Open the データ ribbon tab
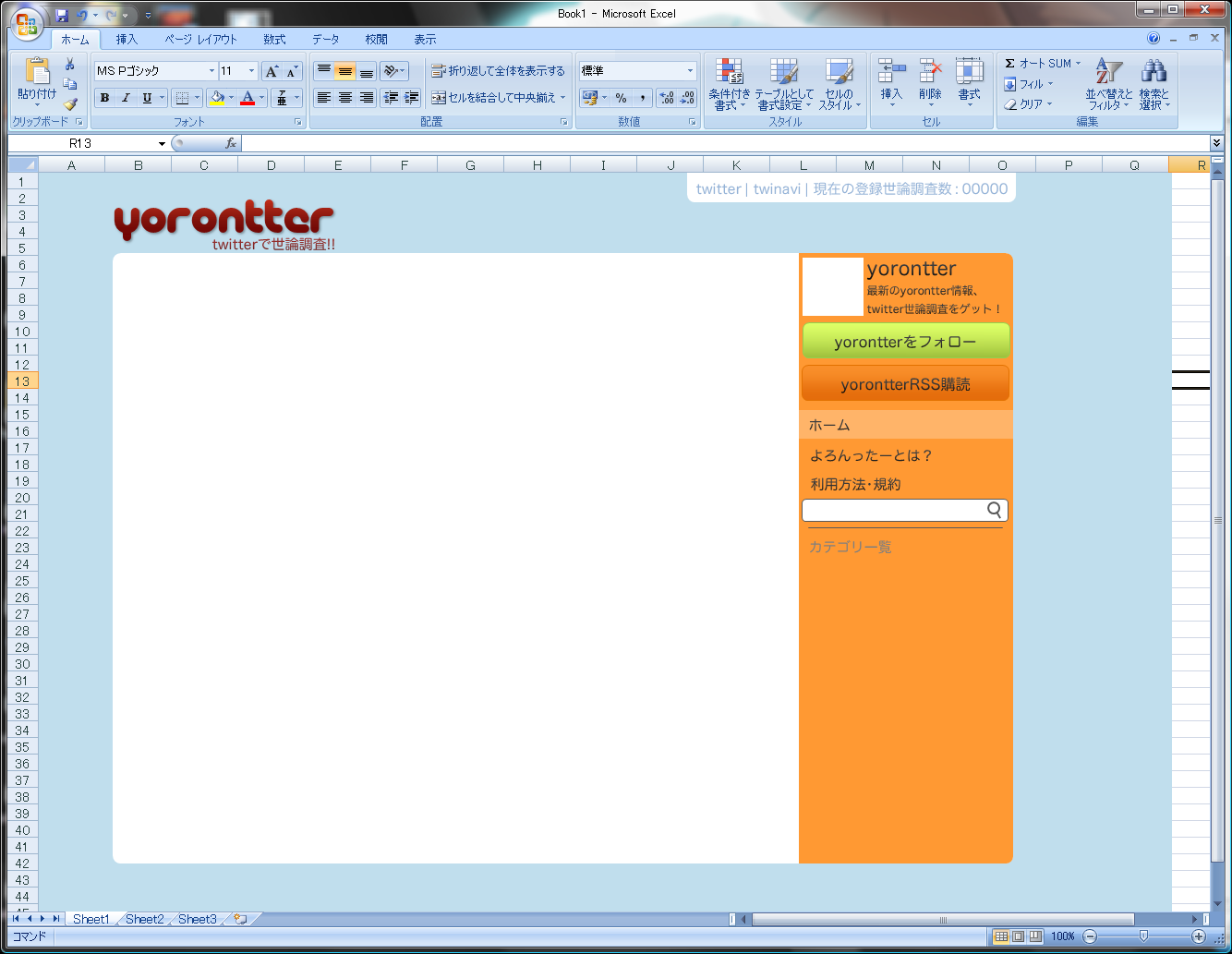 pyautogui.click(x=325, y=40)
